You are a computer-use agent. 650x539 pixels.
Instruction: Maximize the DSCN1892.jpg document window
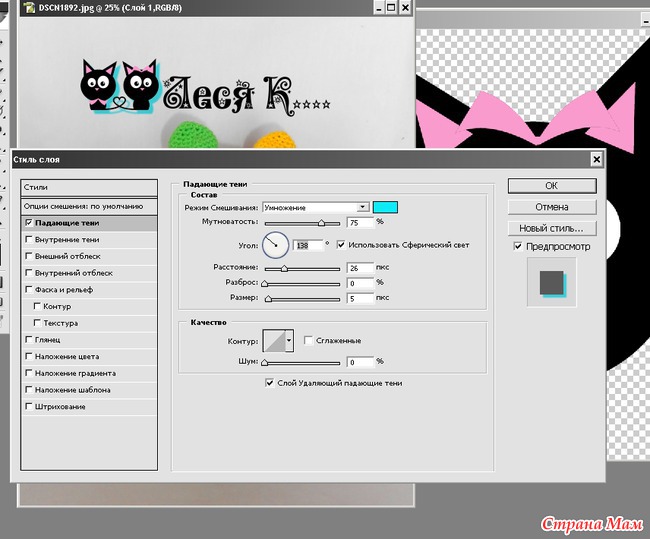pos(390,8)
